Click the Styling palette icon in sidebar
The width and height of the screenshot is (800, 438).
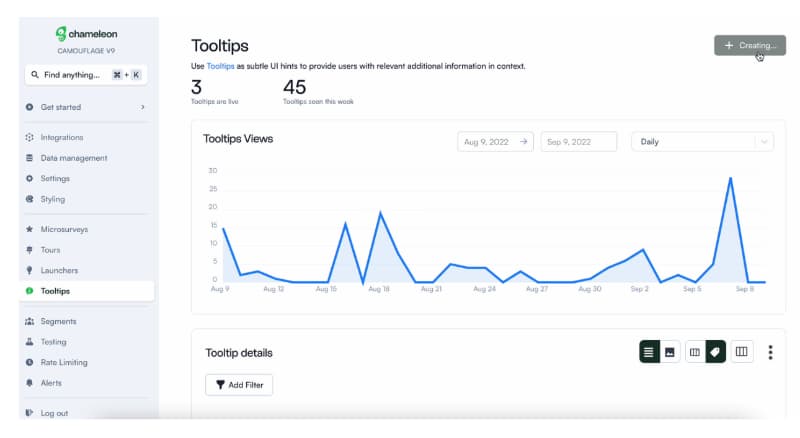pyautogui.click(x=30, y=199)
